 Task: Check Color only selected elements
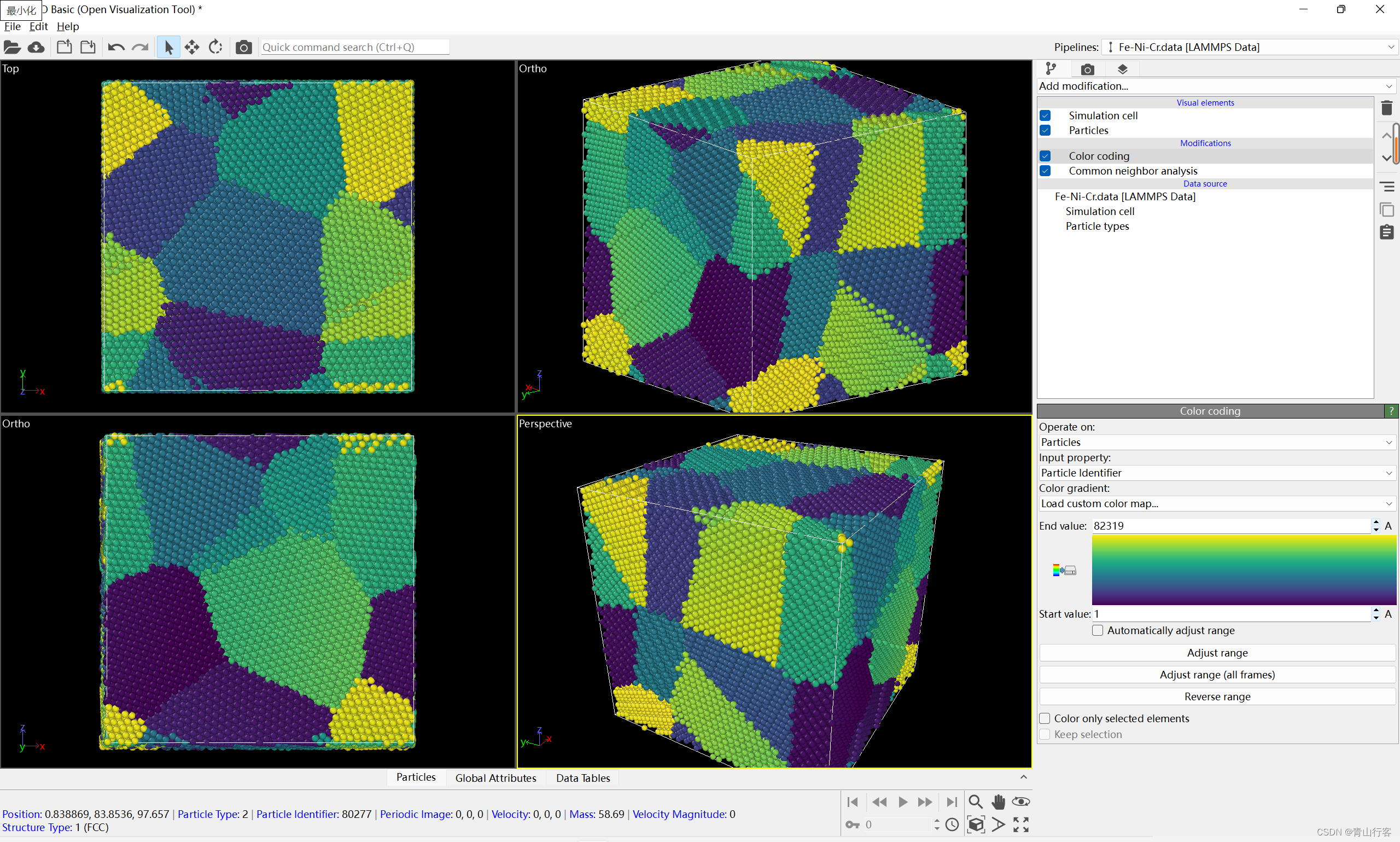pyautogui.click(x=1045, y=718)
